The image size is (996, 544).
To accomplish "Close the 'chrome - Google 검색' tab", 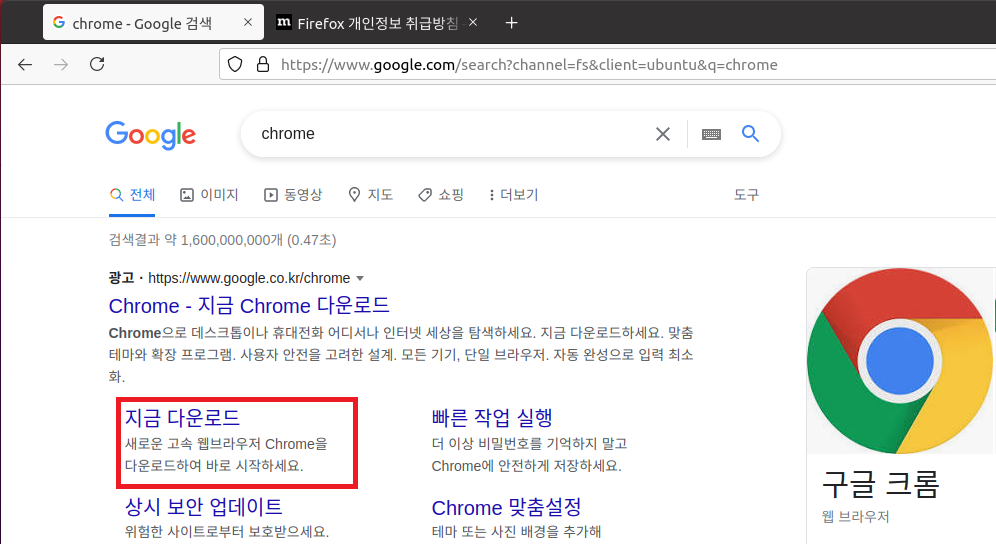I will pyautogui.click(x=248, y=22).
